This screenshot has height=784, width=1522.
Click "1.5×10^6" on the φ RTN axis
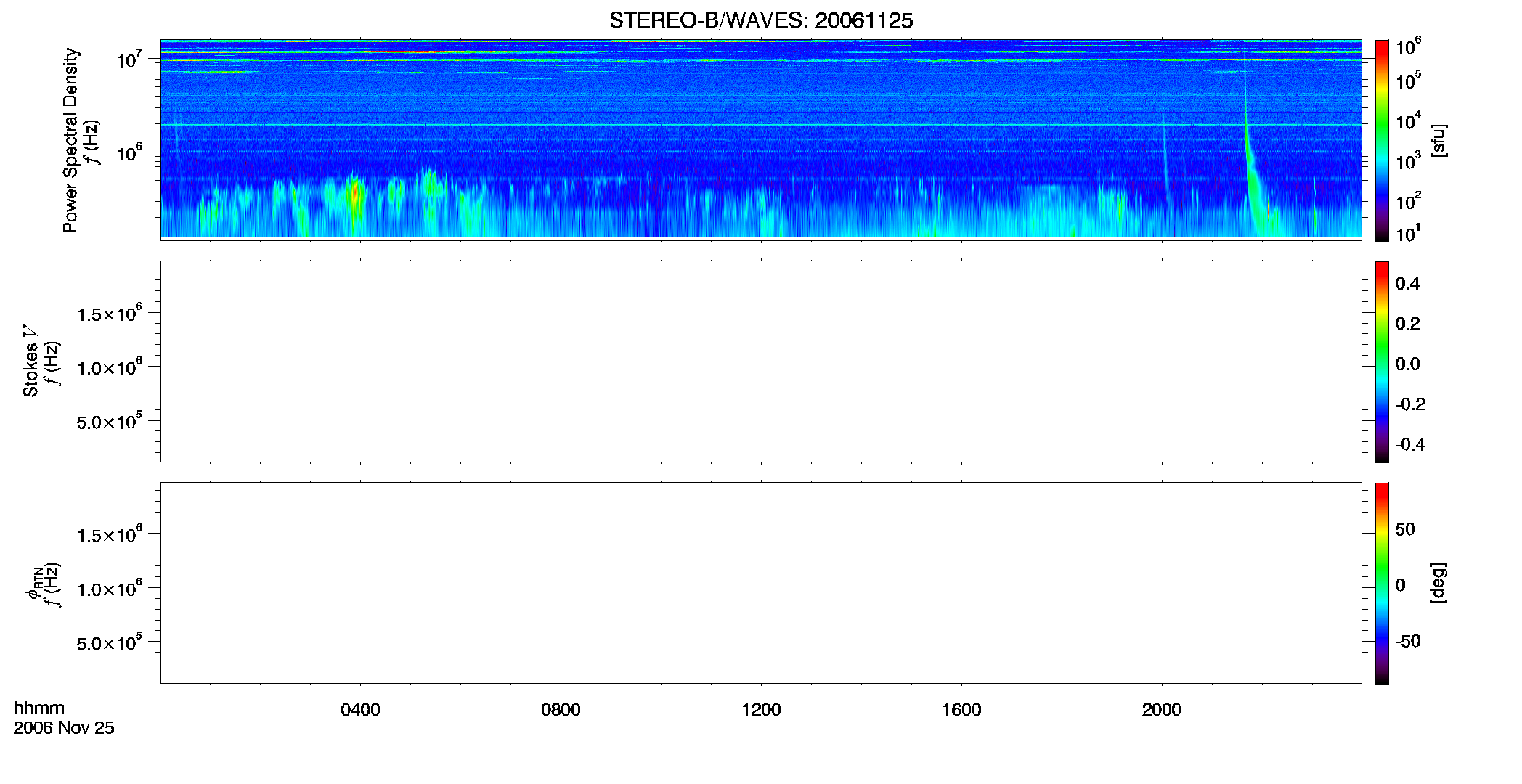110,535
